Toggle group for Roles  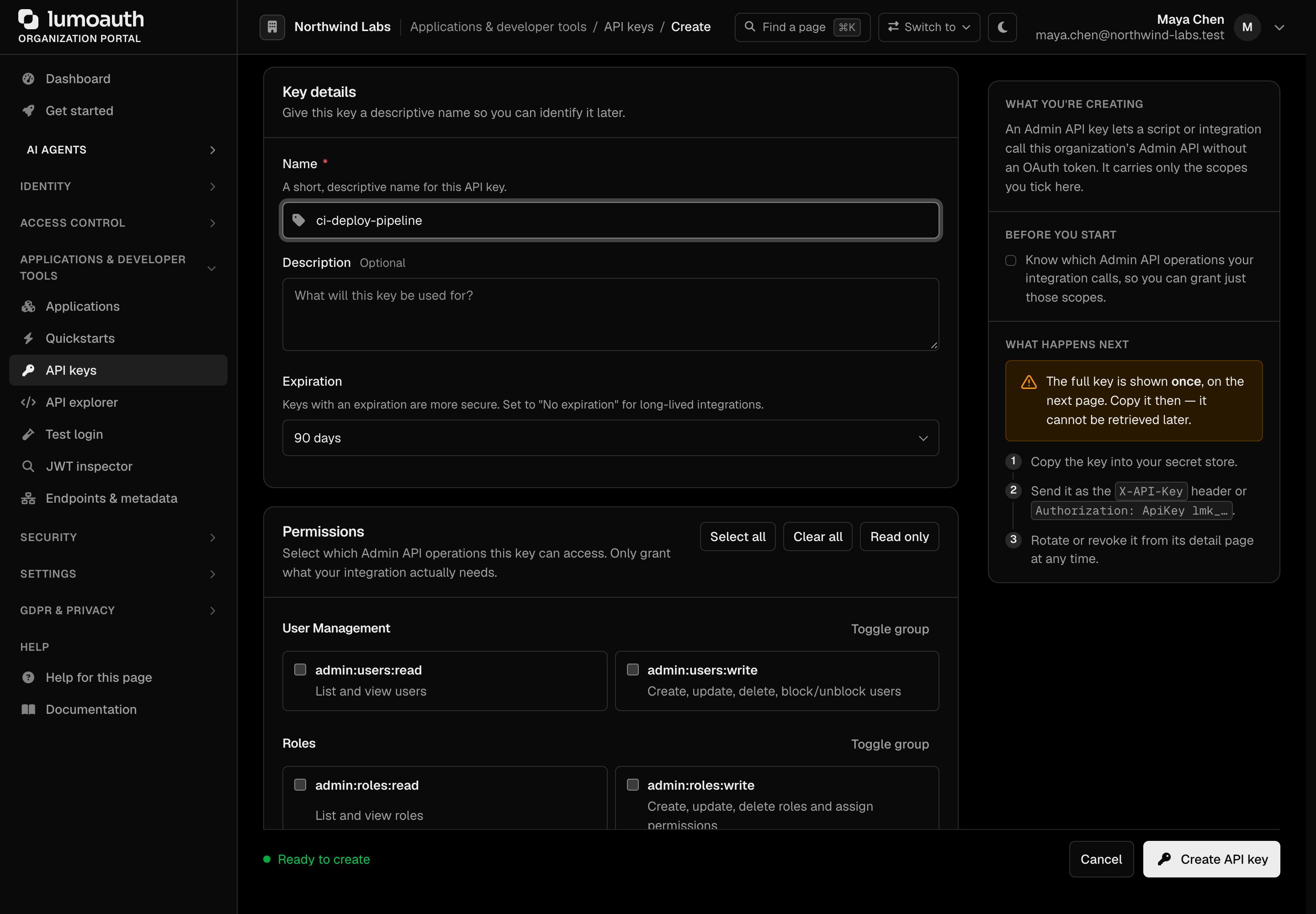890,744
